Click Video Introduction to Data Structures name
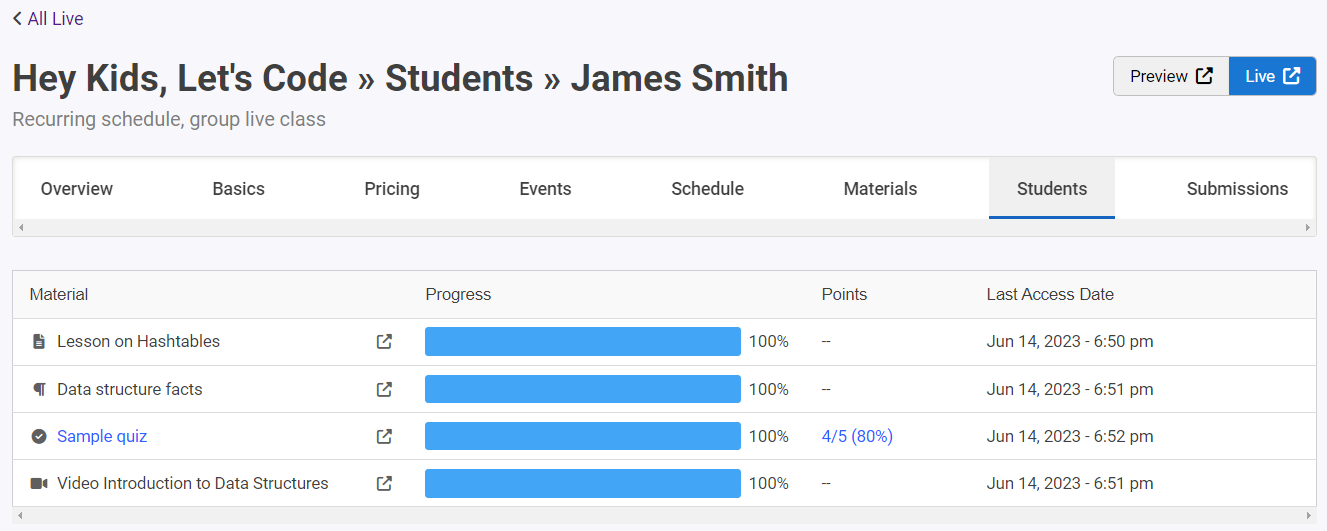This screenshot has height=531, width=1327. (193, 483)
